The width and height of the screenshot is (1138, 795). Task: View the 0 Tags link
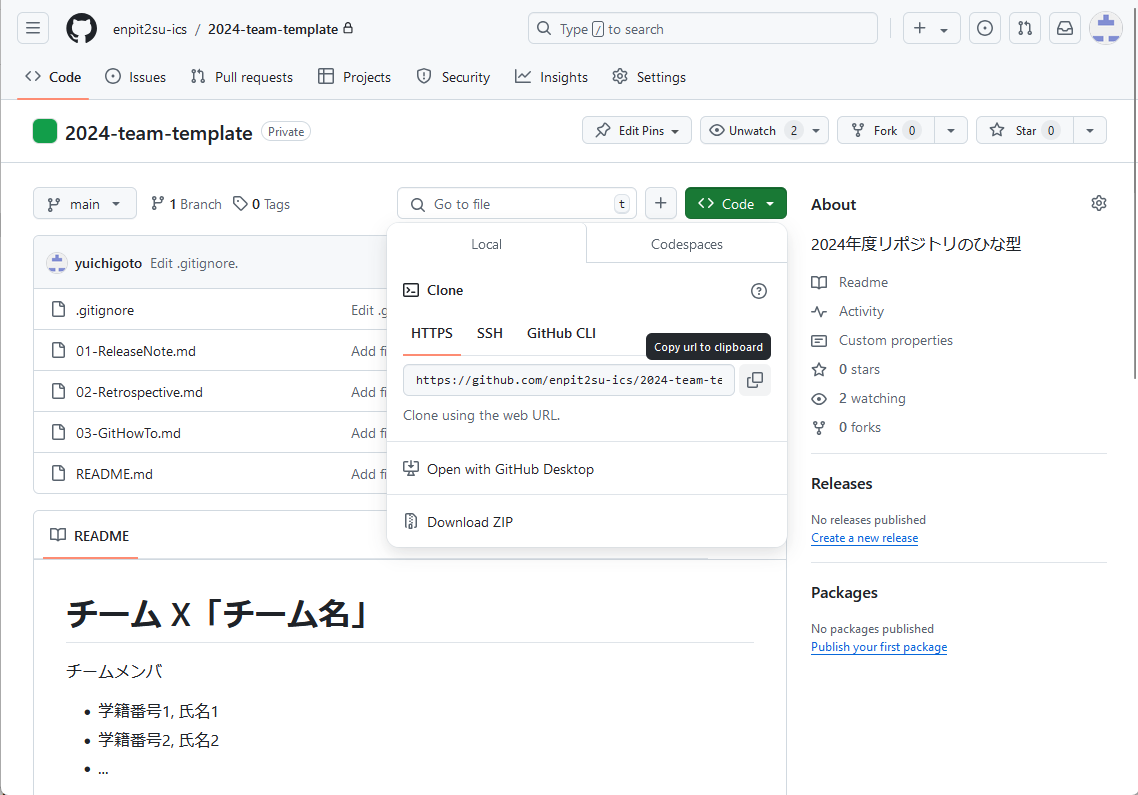261,204
